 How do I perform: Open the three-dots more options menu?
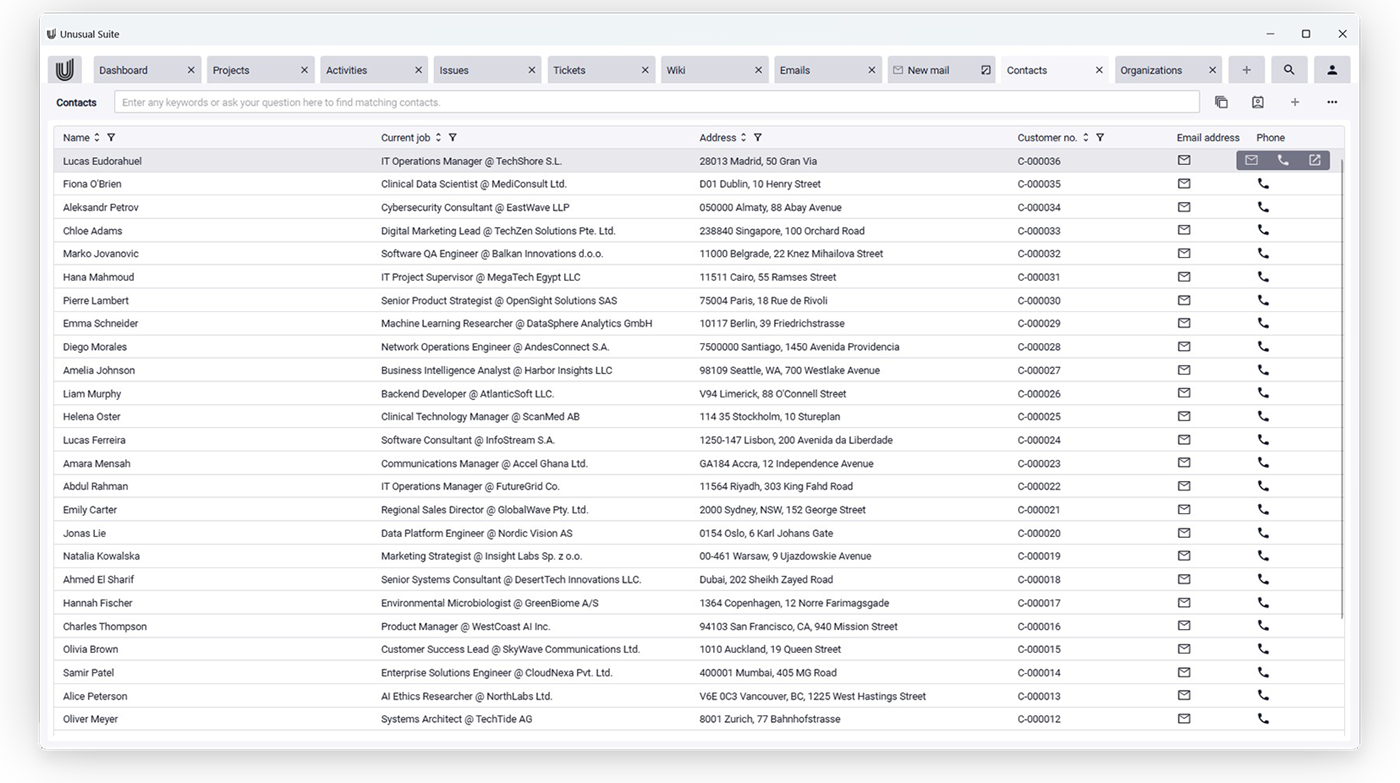(x=1332, y=102)
